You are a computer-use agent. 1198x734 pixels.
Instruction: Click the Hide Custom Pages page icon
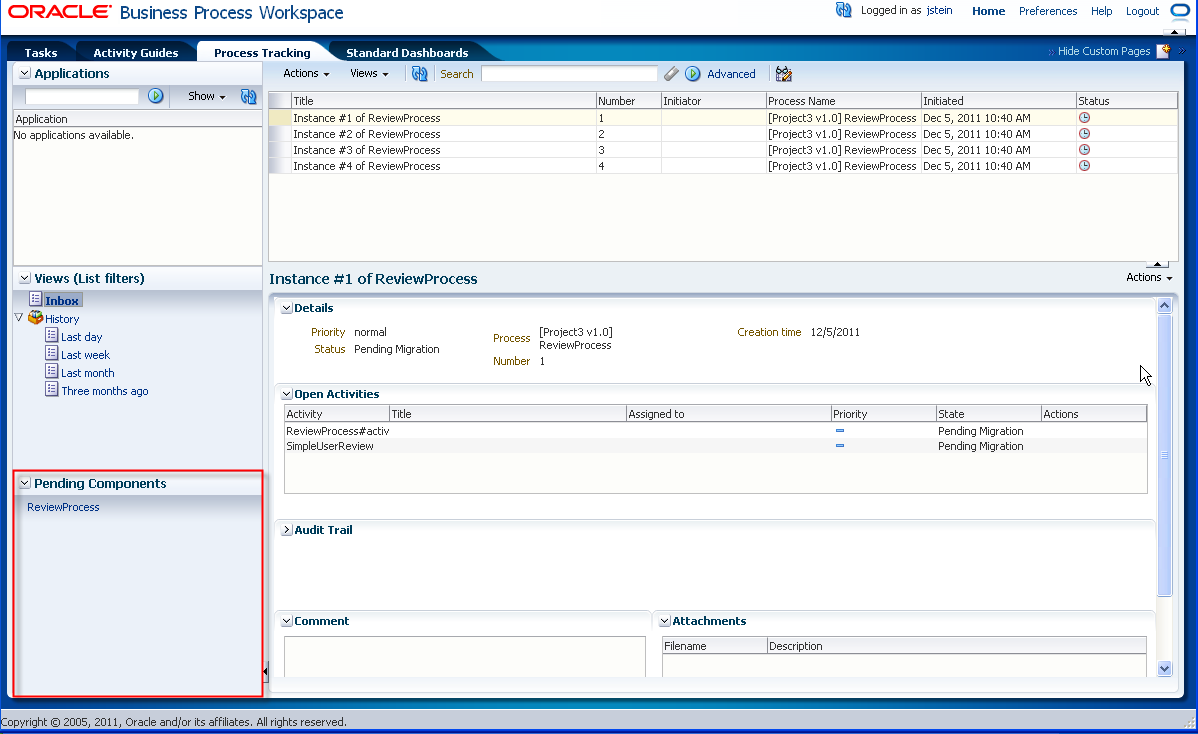(1164, 51)
